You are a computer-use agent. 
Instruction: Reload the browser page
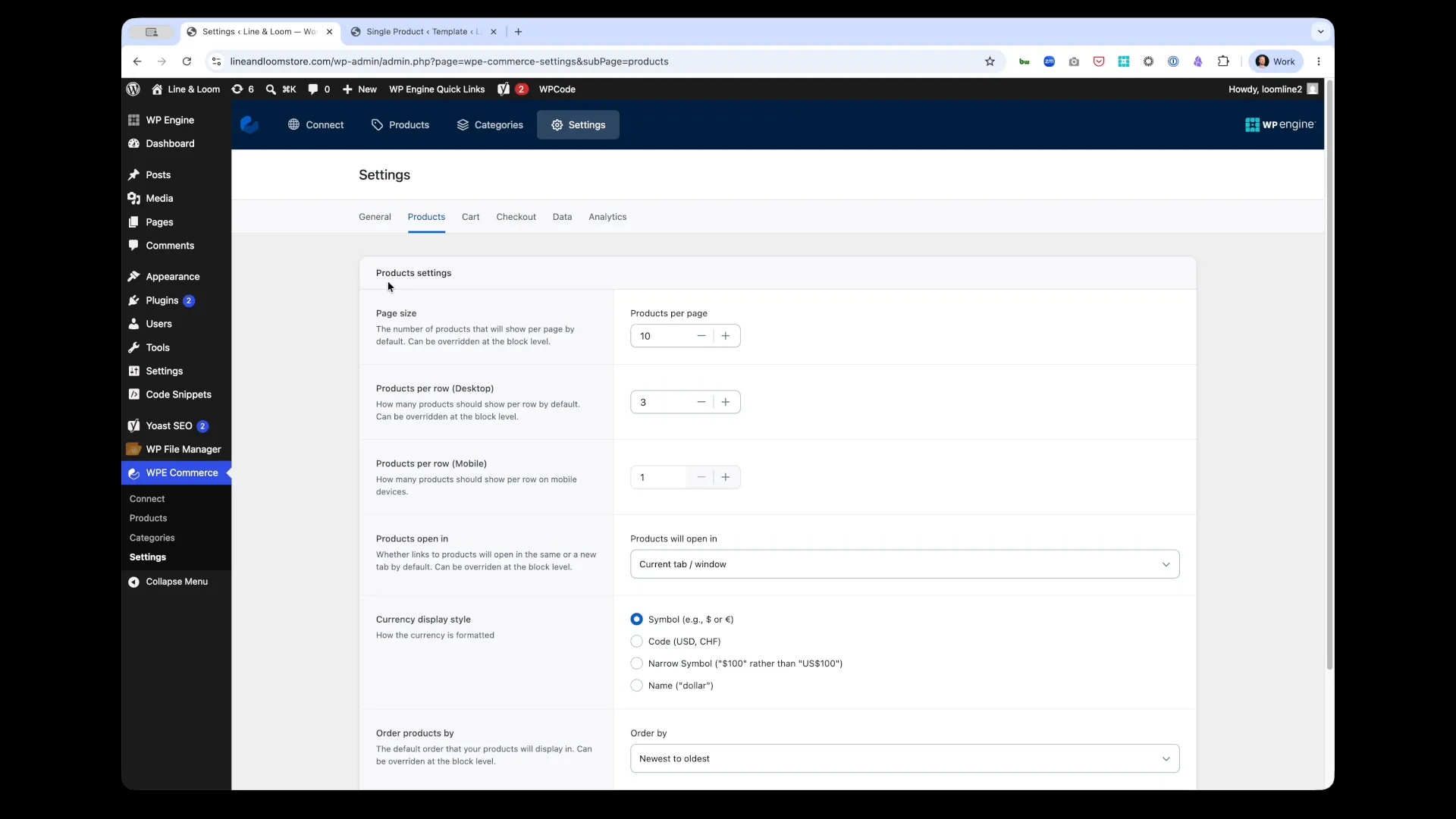(x=187, y=61)
